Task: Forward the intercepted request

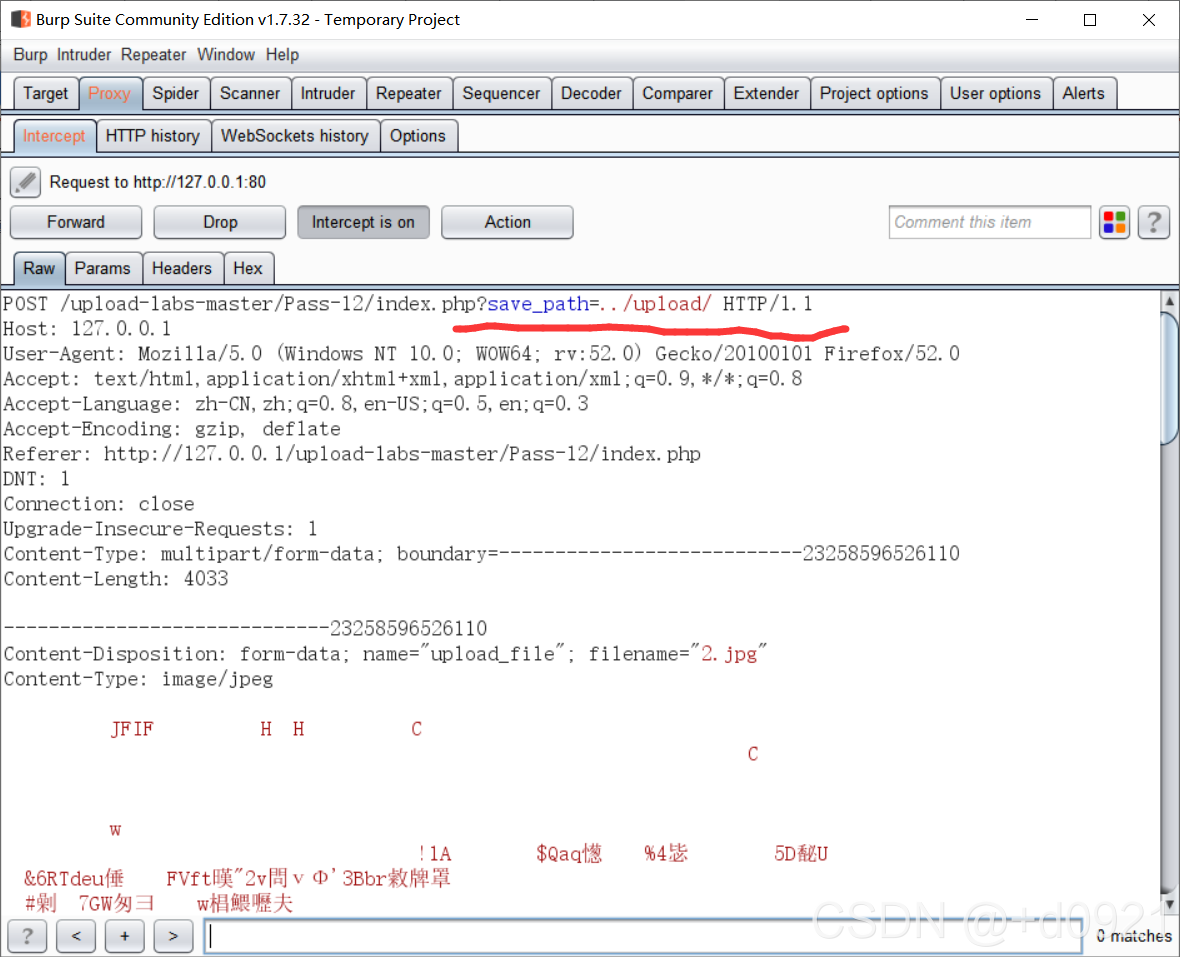Action: click(76, 222)
